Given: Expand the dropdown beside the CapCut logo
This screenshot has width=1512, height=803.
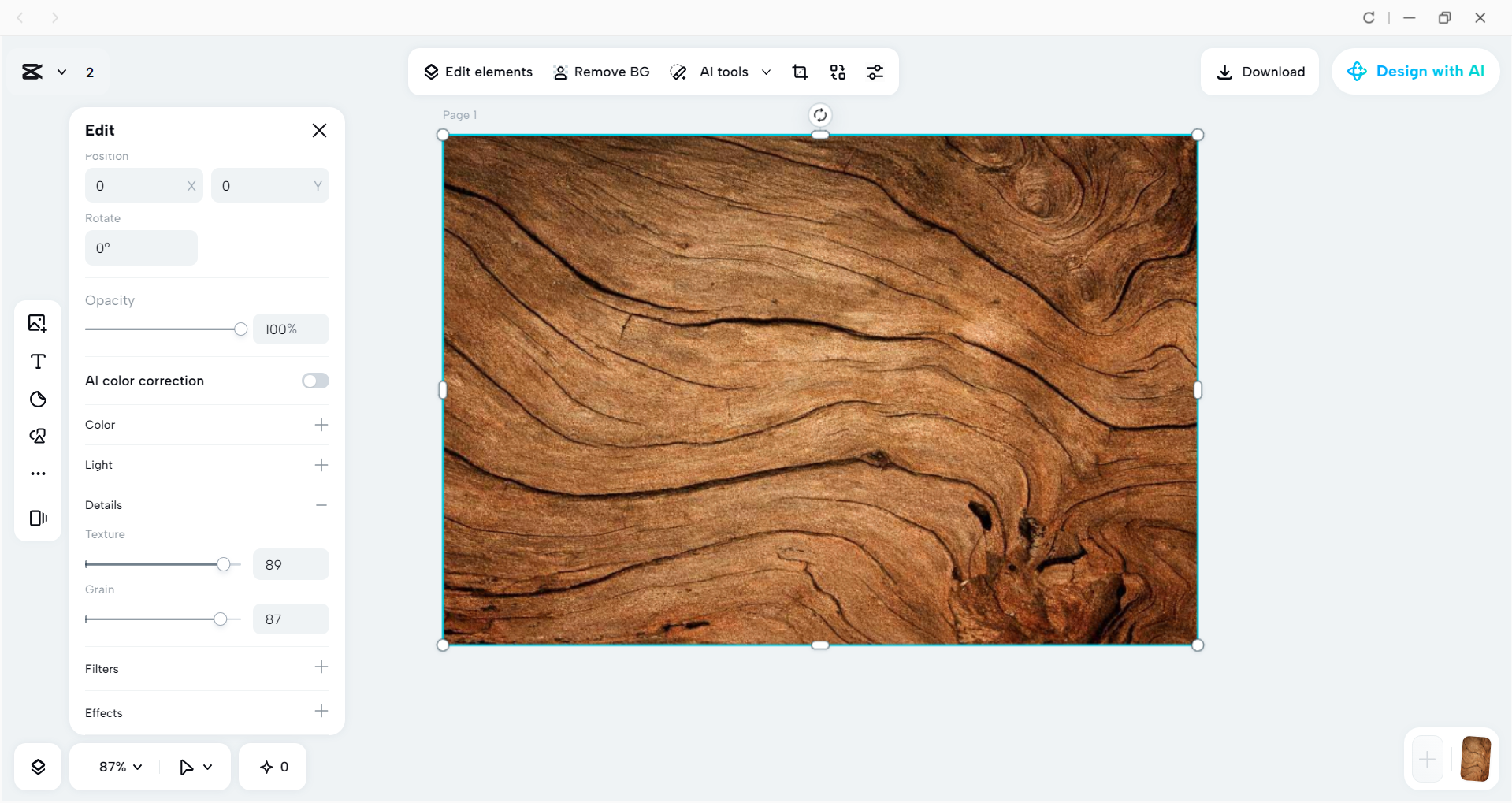Looking at the screenshot, I should [61, 72].
